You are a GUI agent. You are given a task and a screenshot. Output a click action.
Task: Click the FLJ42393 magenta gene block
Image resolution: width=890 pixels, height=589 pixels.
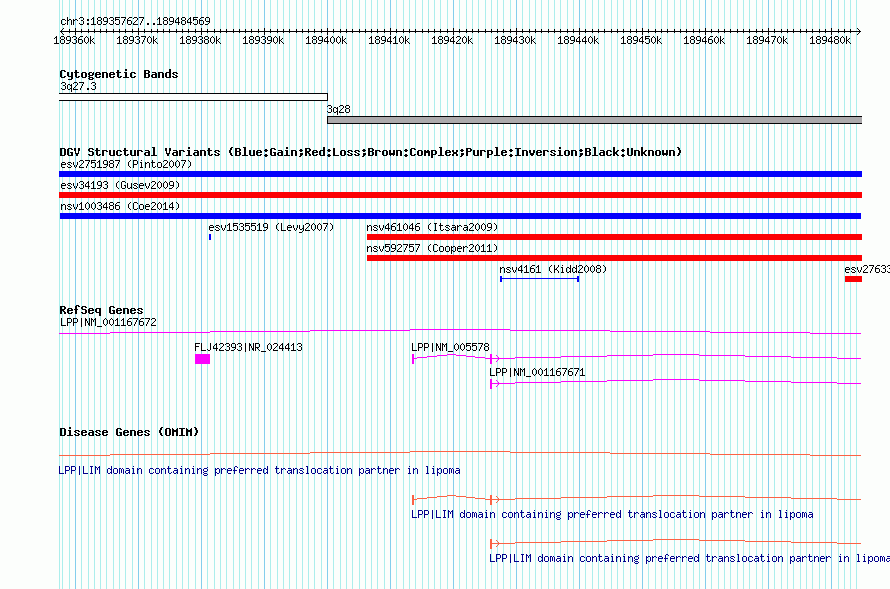point(203,359)
